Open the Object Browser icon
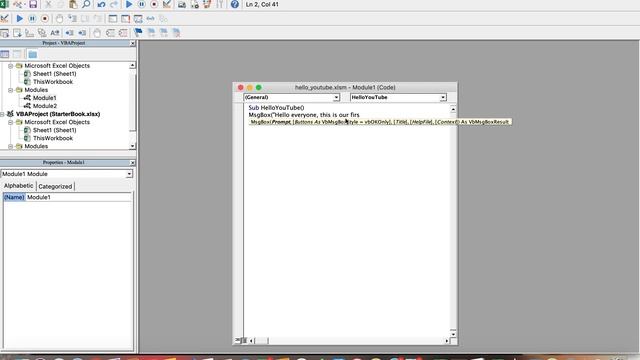The width and height of the screenshot is (640, 360). (x=207, y=4)
